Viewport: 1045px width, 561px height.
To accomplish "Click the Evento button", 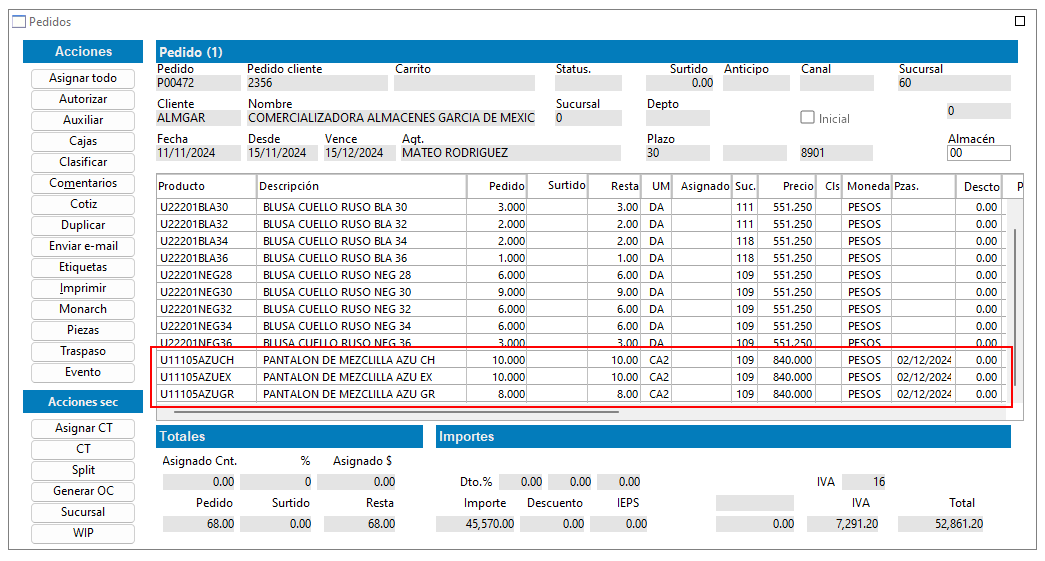I will [x=83, y=372].
